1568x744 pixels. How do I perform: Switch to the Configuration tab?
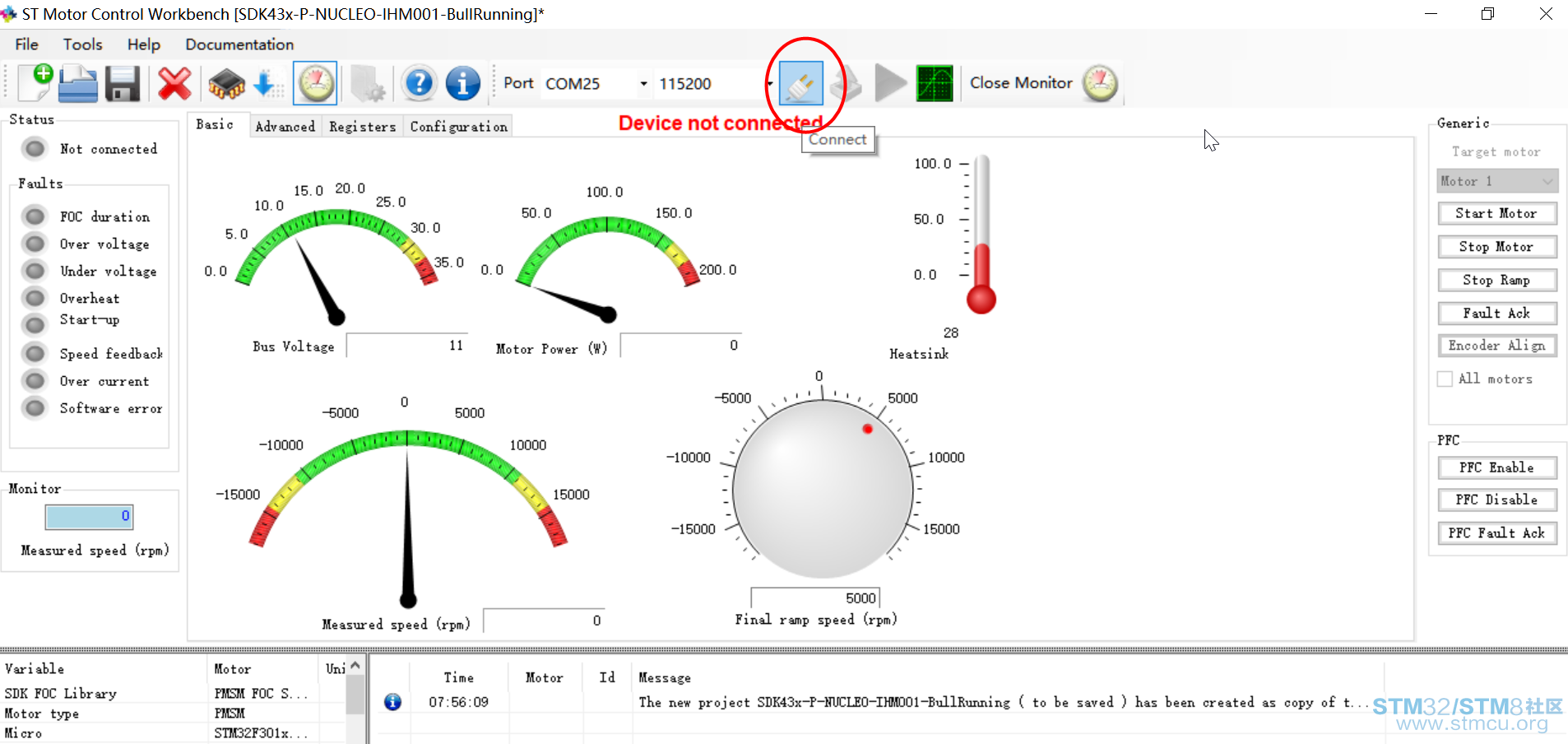point(458,126)
